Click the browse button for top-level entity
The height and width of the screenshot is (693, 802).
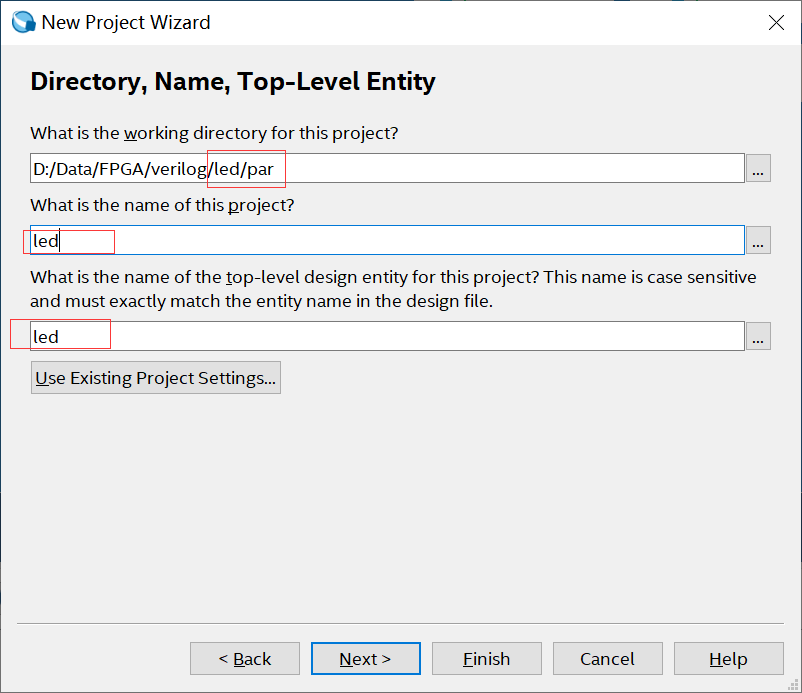[x=758, y=337]
